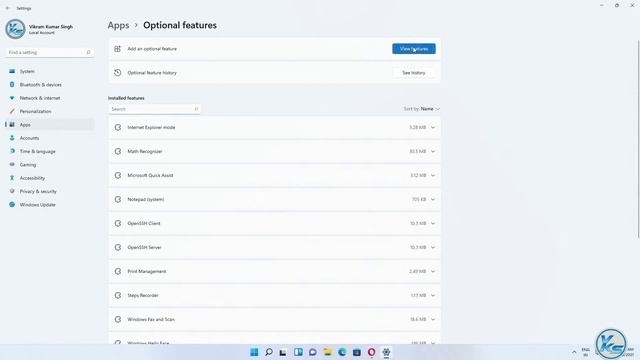Click the Gaming controller icon
The image size is (640, 360).
[12, 164]
